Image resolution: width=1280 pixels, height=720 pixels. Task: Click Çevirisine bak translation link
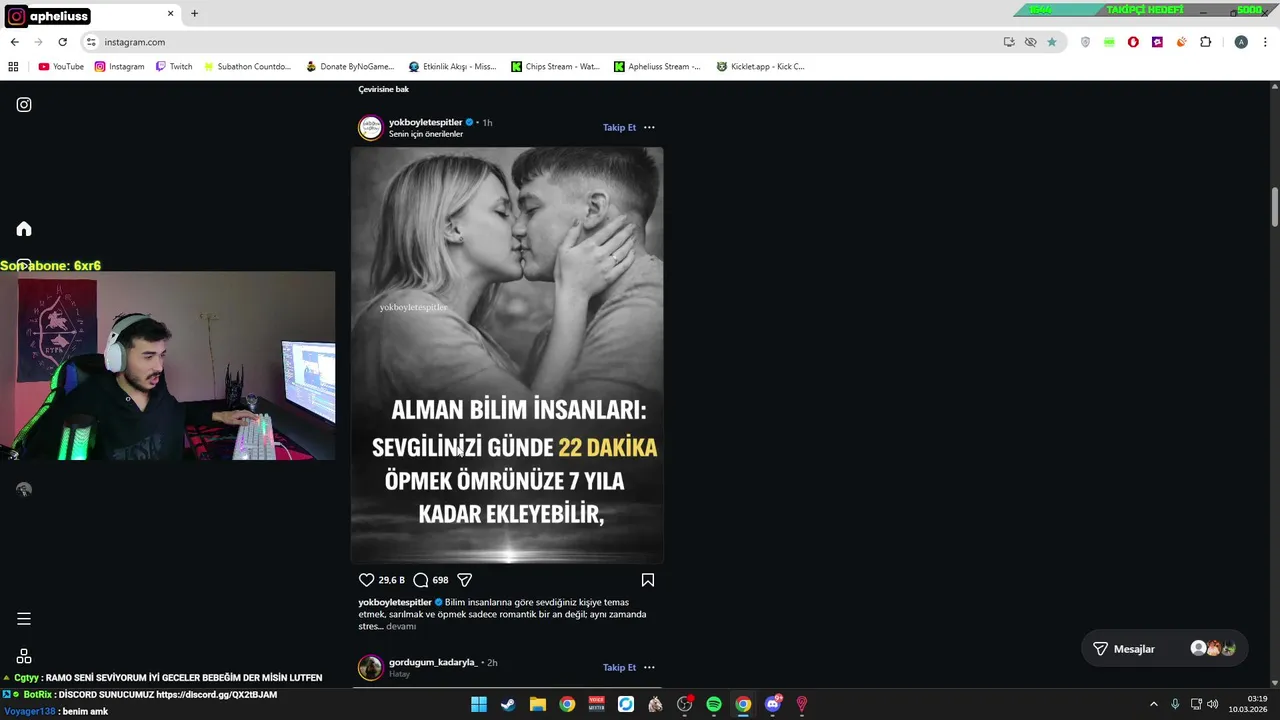(x=384, y=89)
